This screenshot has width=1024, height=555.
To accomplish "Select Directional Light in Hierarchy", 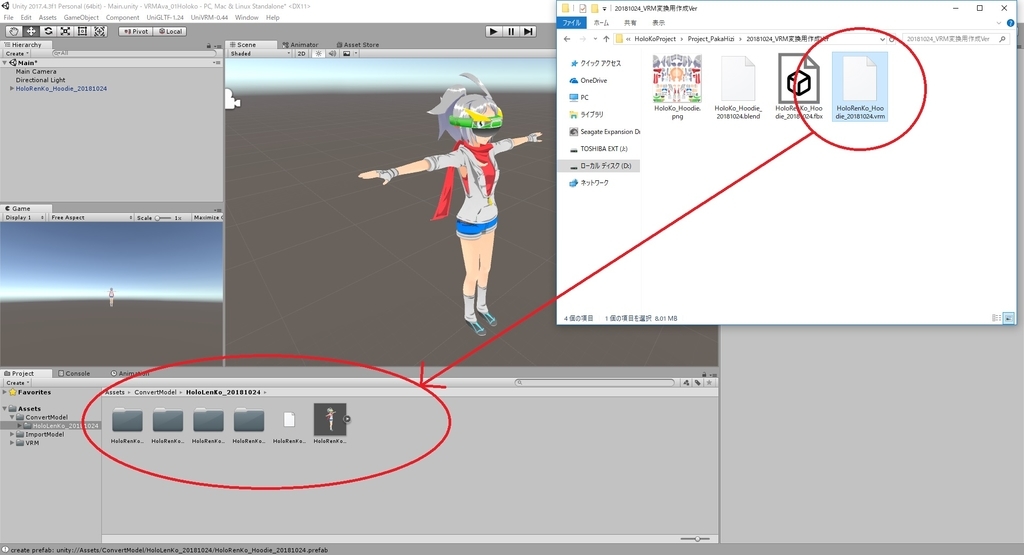I will tap(40, 80).
